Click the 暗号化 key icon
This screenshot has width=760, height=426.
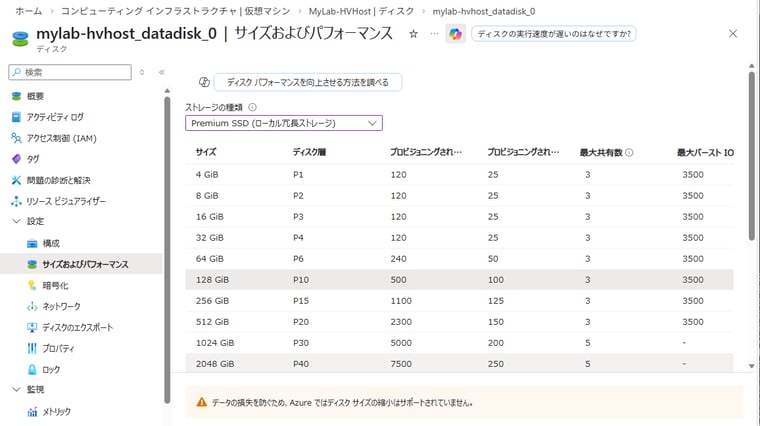point(32,285)
